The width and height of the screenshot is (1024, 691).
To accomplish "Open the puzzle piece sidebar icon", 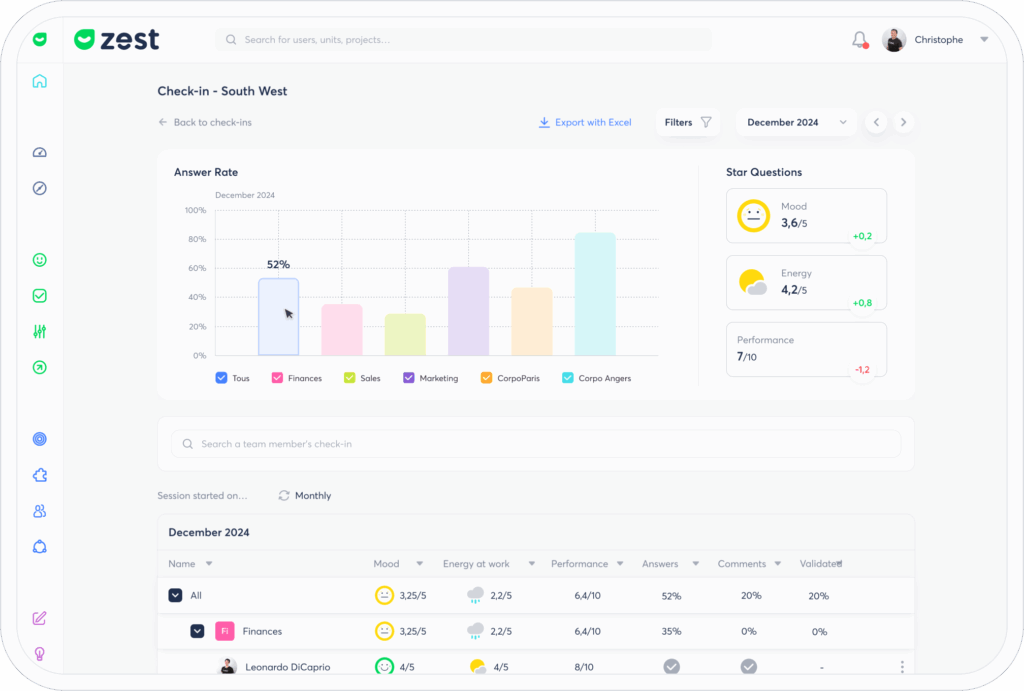I will coord(40,475).
